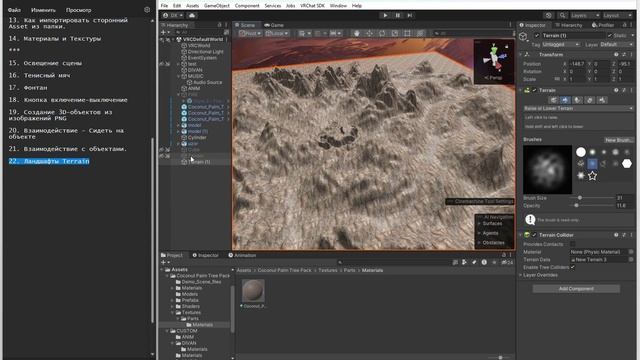Open the Window menu

338,6
